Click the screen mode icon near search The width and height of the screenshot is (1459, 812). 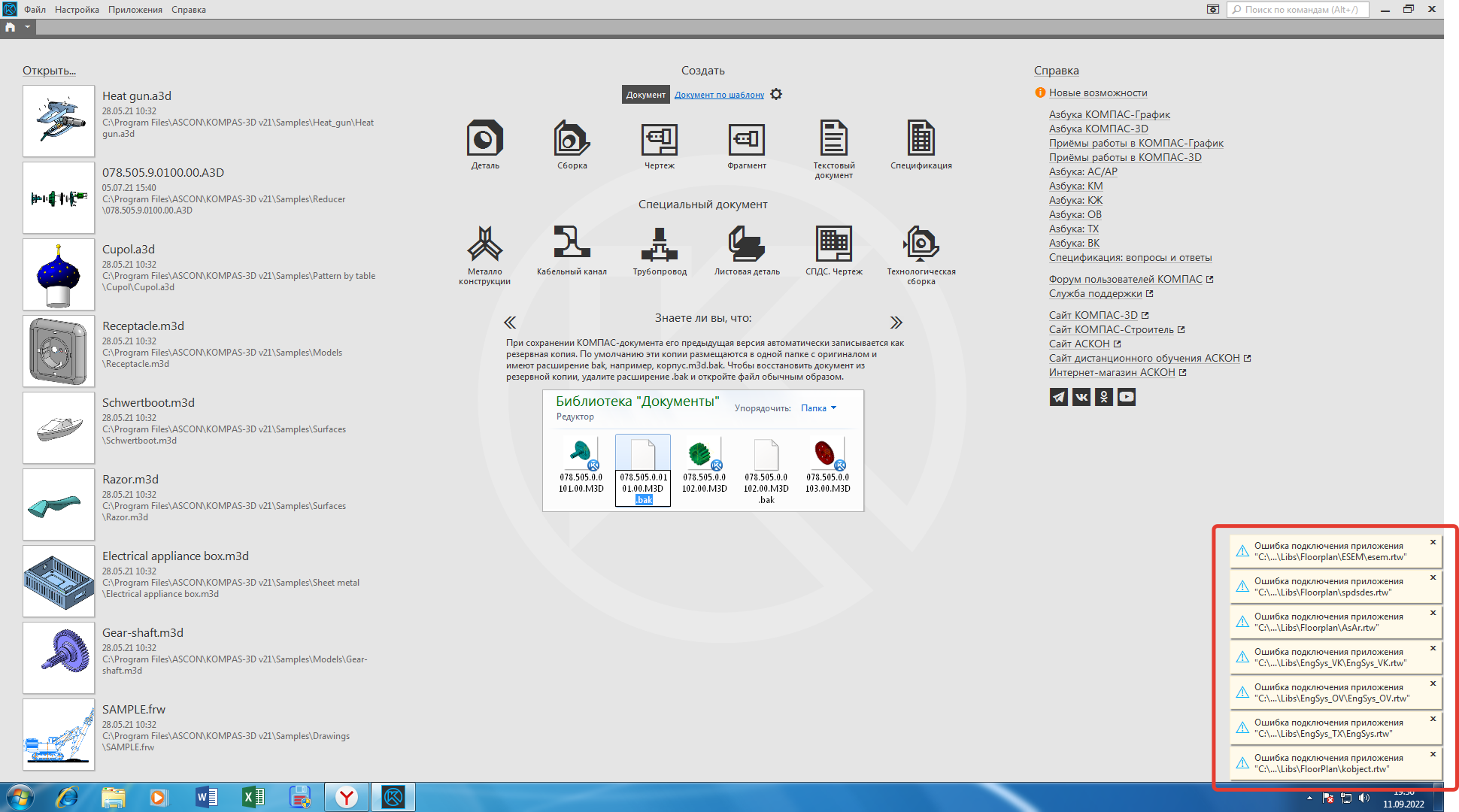tap(1213, 9)
